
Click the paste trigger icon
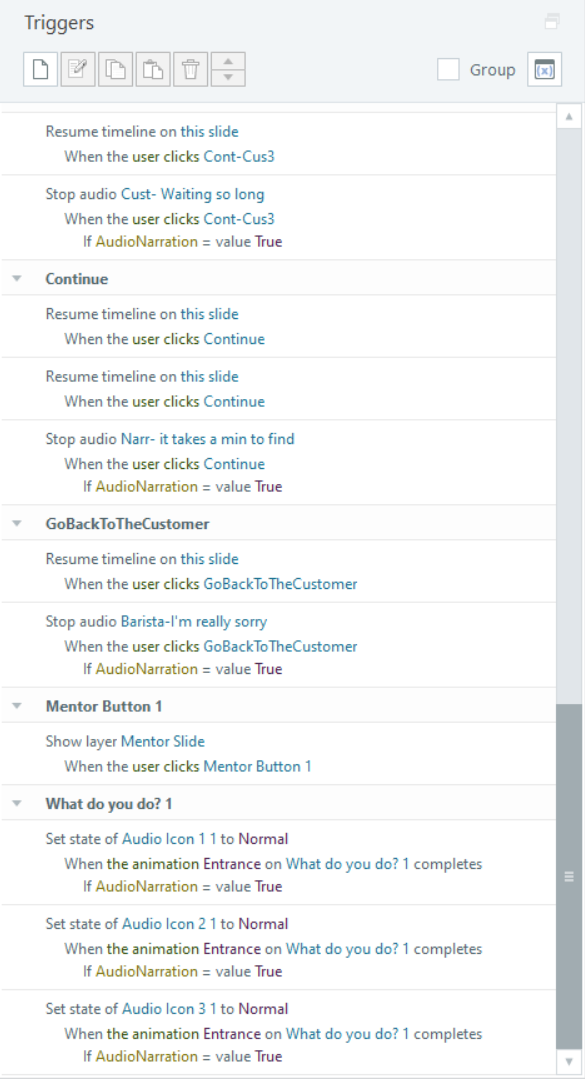coord(153,70)
